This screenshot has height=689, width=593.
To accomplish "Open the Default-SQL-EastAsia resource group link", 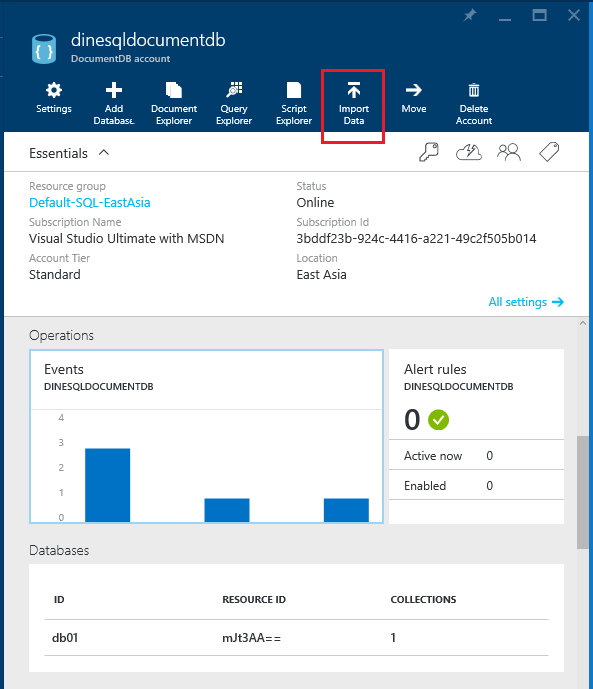I will tap(90, 203).
